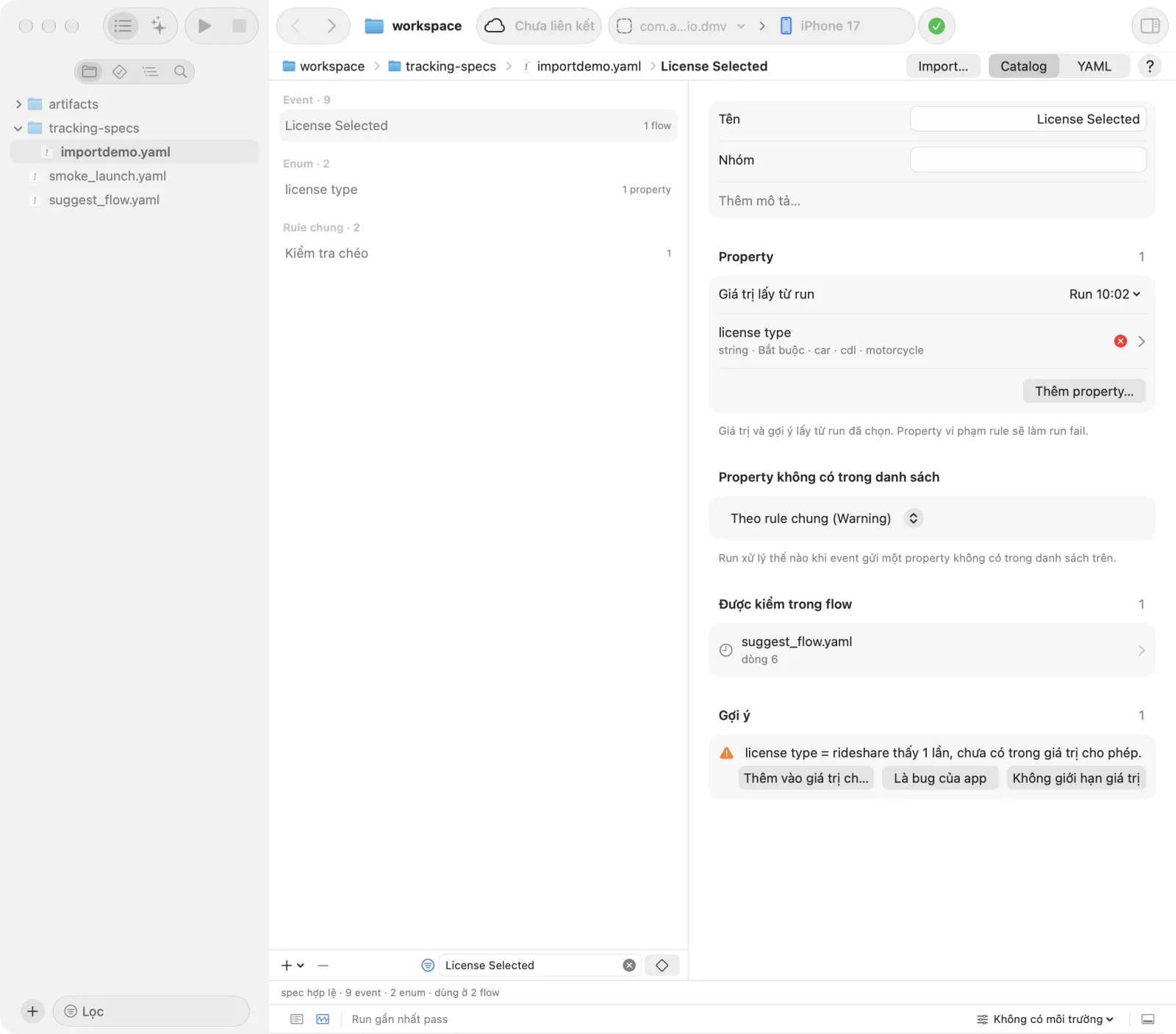This screenshot has width=1176, height=1034.
Task: Clear the License Selected filter text
Action: click(629, 965)
